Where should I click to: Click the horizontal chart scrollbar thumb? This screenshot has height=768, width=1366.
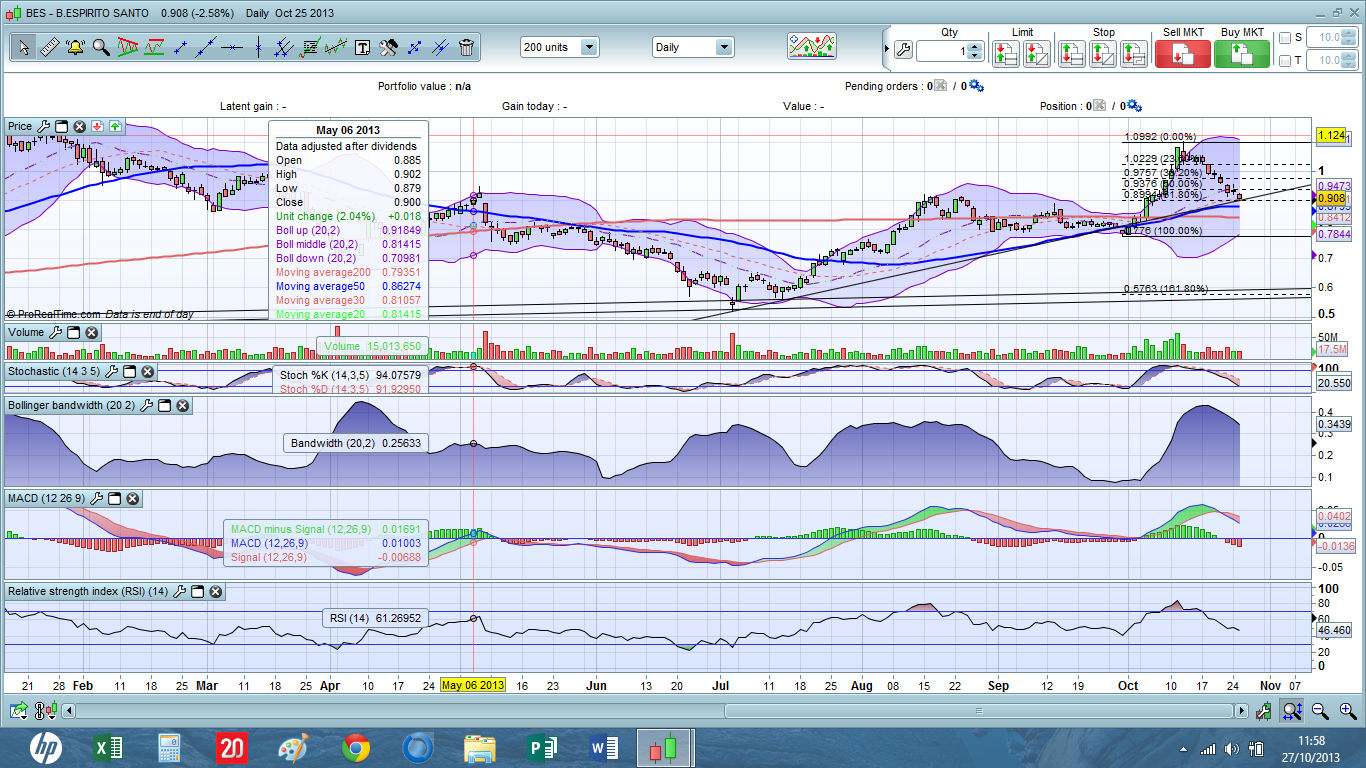pos(980,711)
